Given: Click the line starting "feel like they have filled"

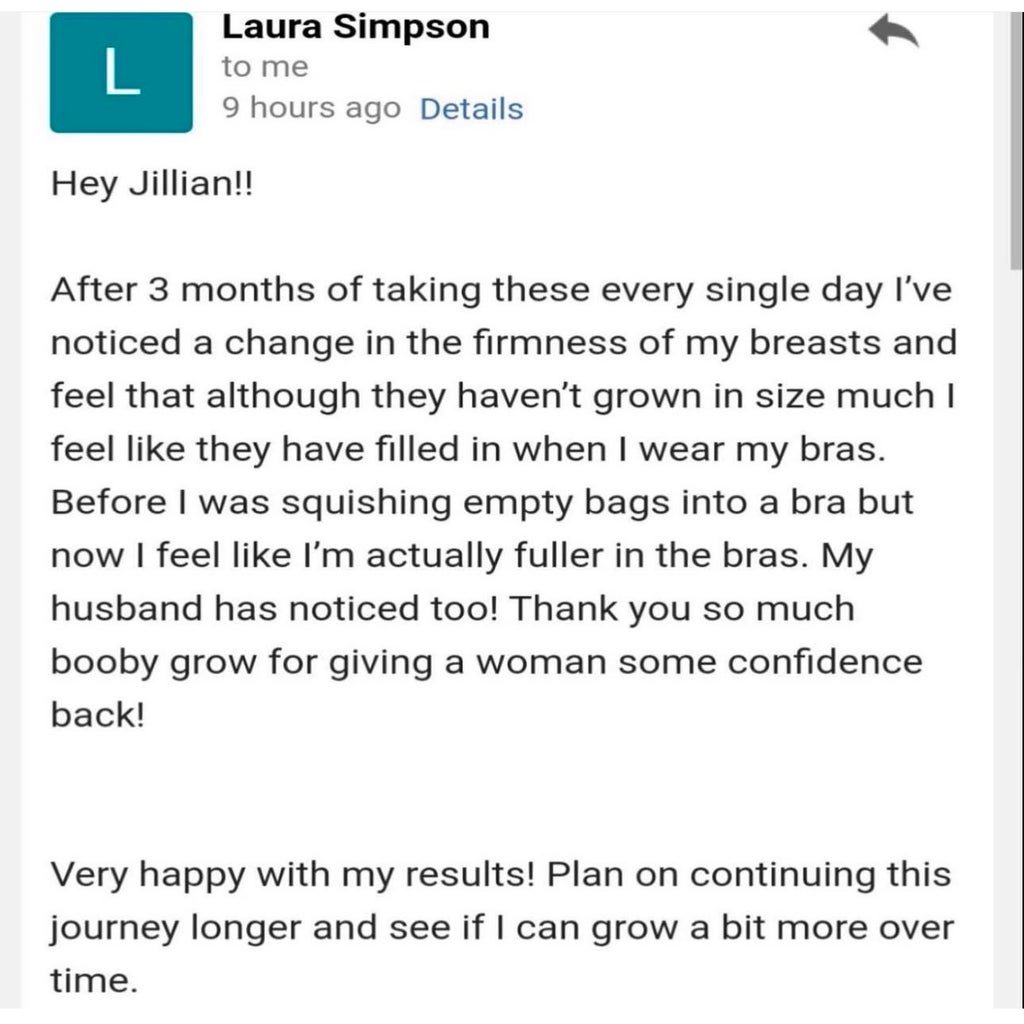Looking at the screenshot, I should [468, 449].
